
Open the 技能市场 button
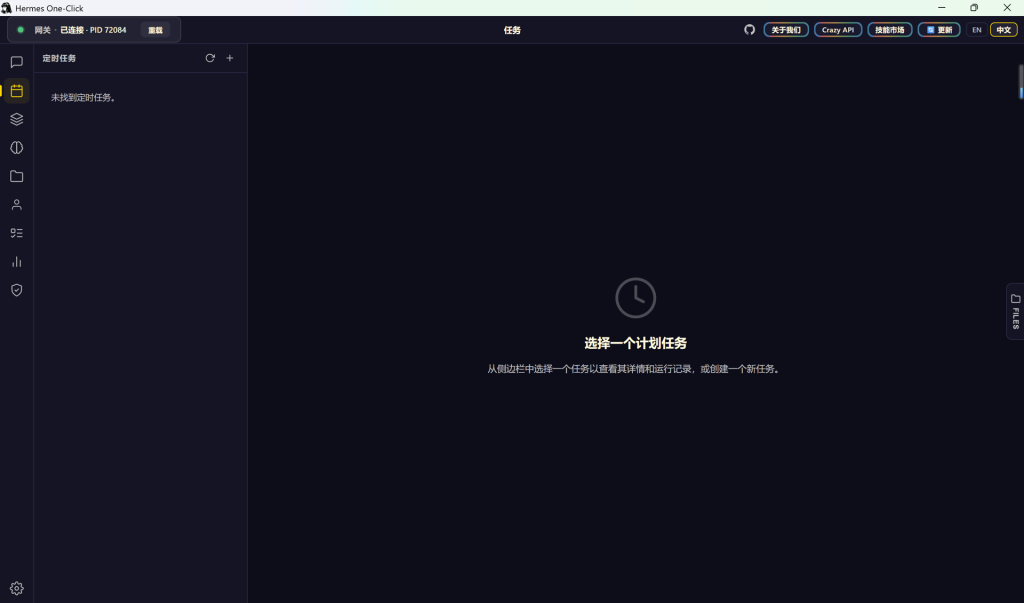click(889, 30)
